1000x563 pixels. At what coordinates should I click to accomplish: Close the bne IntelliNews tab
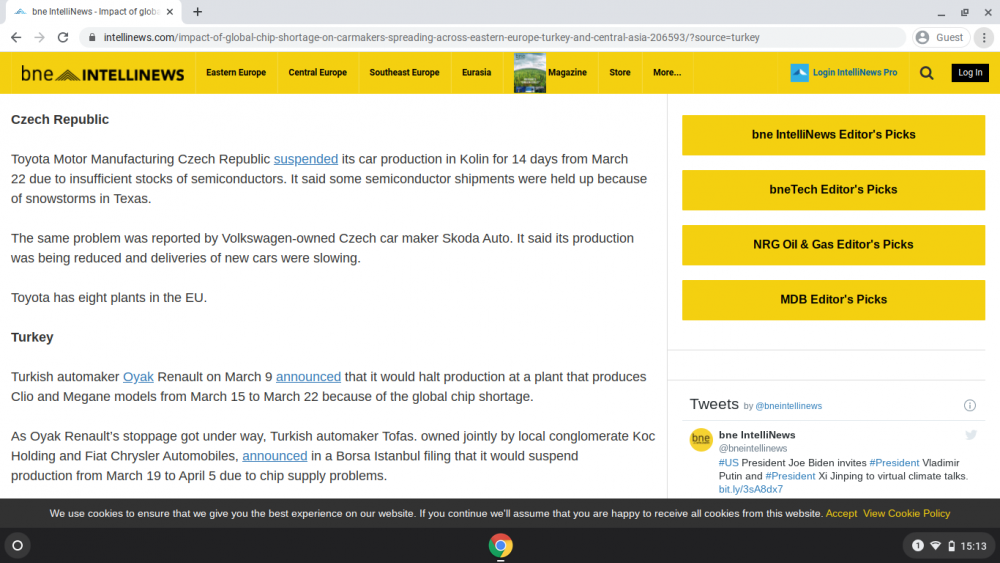coord(170,11)
